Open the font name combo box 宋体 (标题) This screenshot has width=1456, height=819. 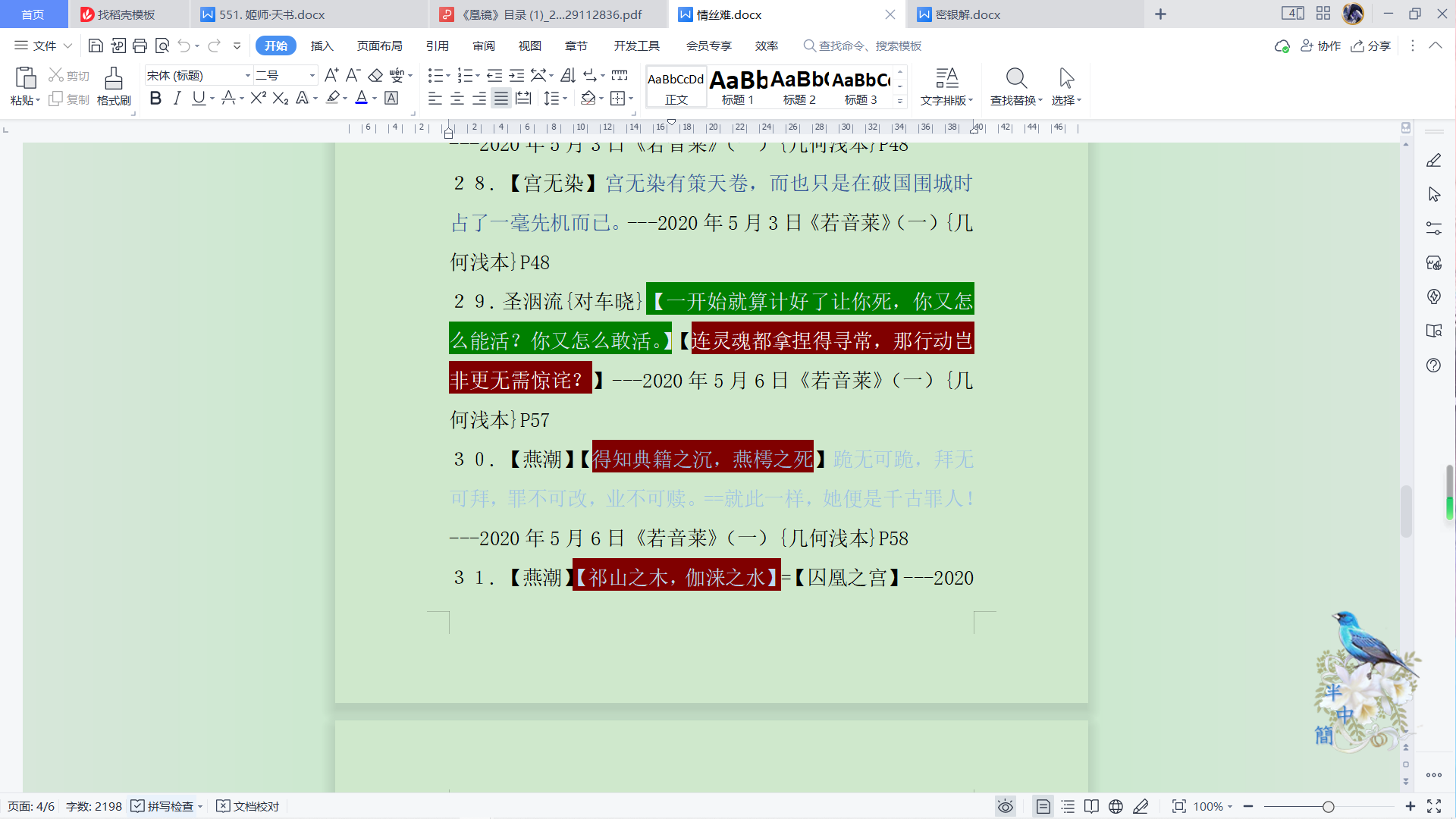click(x=199, y=75)
